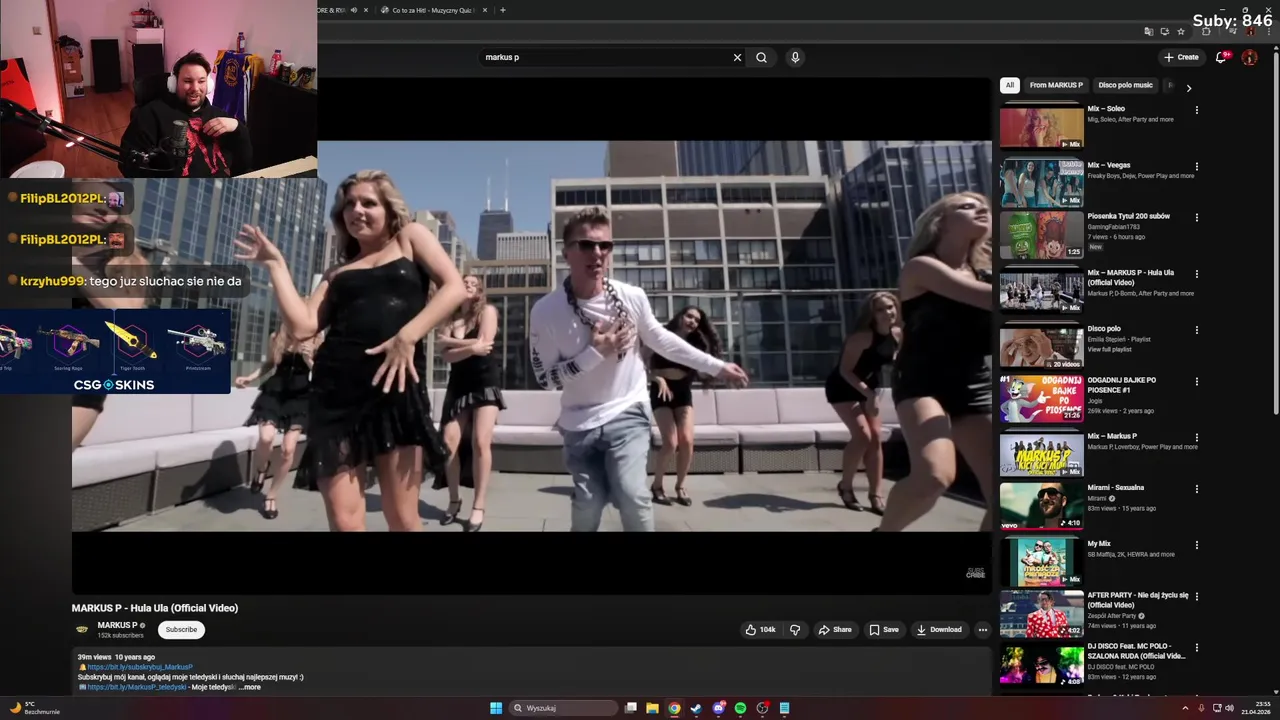The height and width of the screenshot is (720, 1280).
Task: Close the 'Co to za Hit!' browser tab
Action: [x=485, y=10]
